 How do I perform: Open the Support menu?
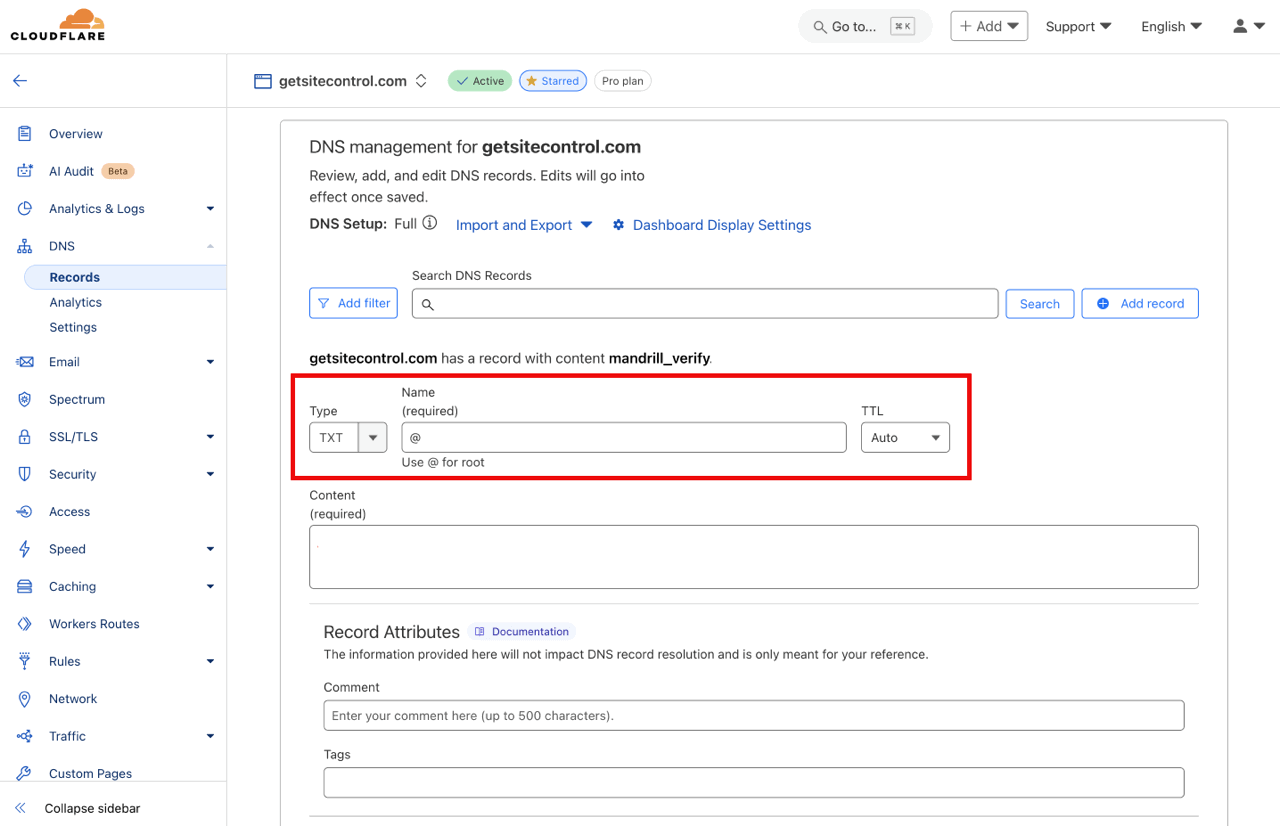[x=1078, y=26]
